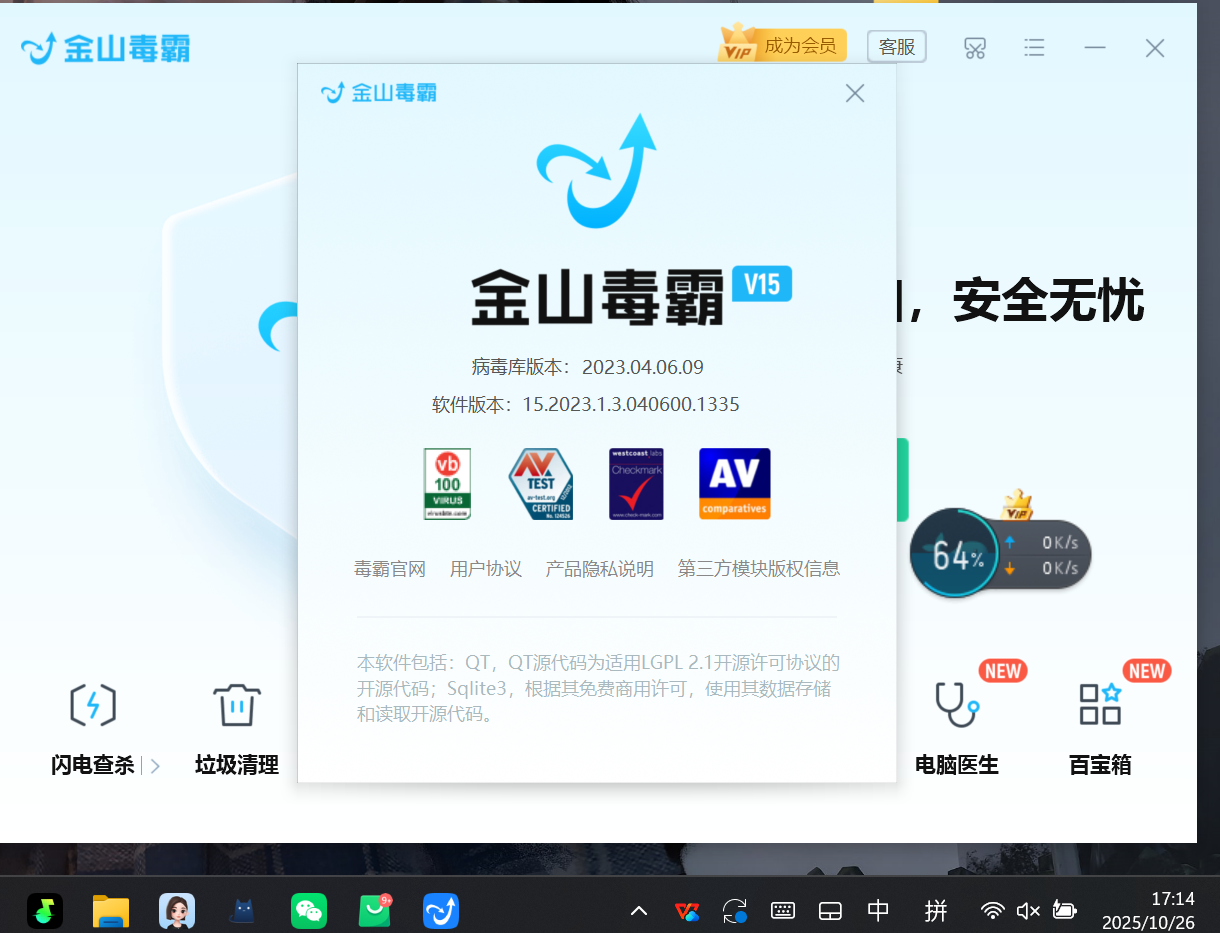Show hidden tray icons chevron
The height and width of the screenshot is (933, 1220).
click(x=639, y=911)
